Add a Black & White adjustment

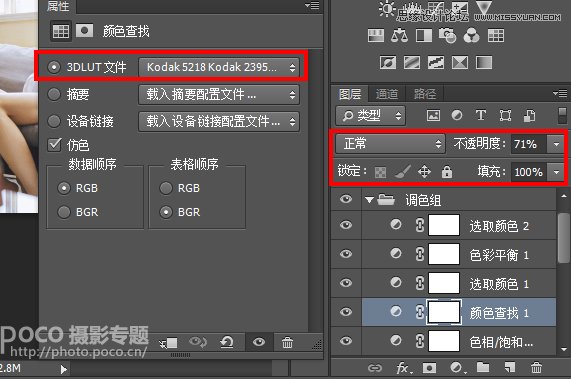point(424,36)
